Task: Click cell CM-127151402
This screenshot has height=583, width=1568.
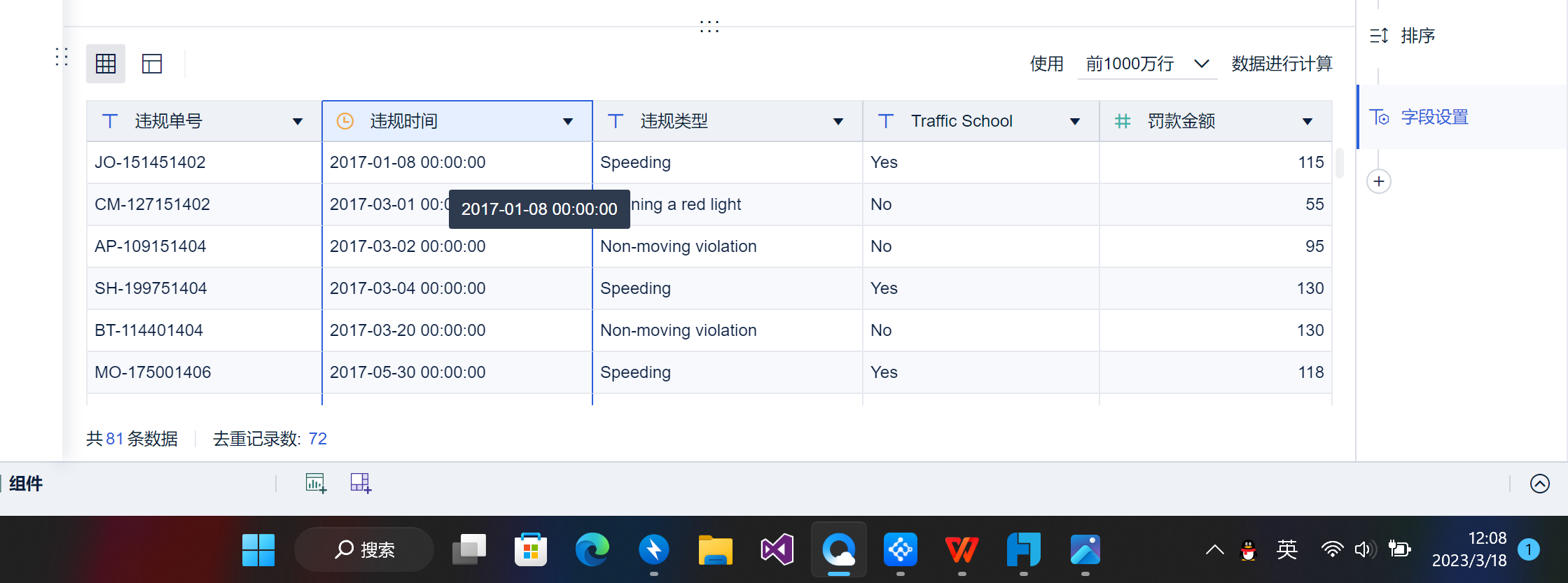Action: 204,204
